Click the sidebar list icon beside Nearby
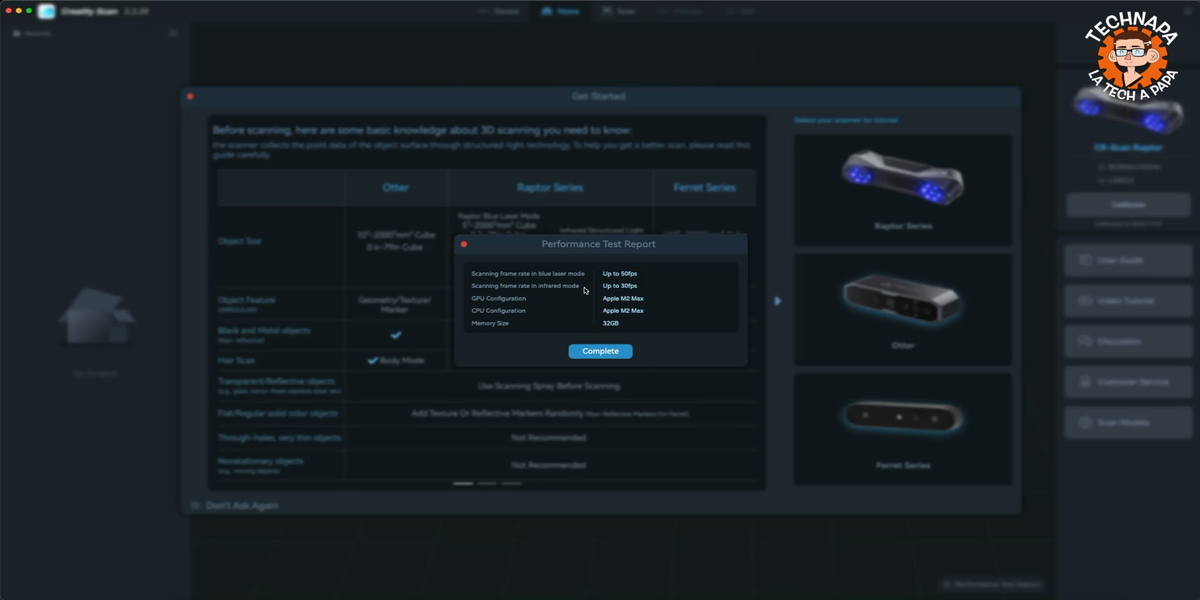The width and height of the screenshot is (1200, 600). click(173, 33)
